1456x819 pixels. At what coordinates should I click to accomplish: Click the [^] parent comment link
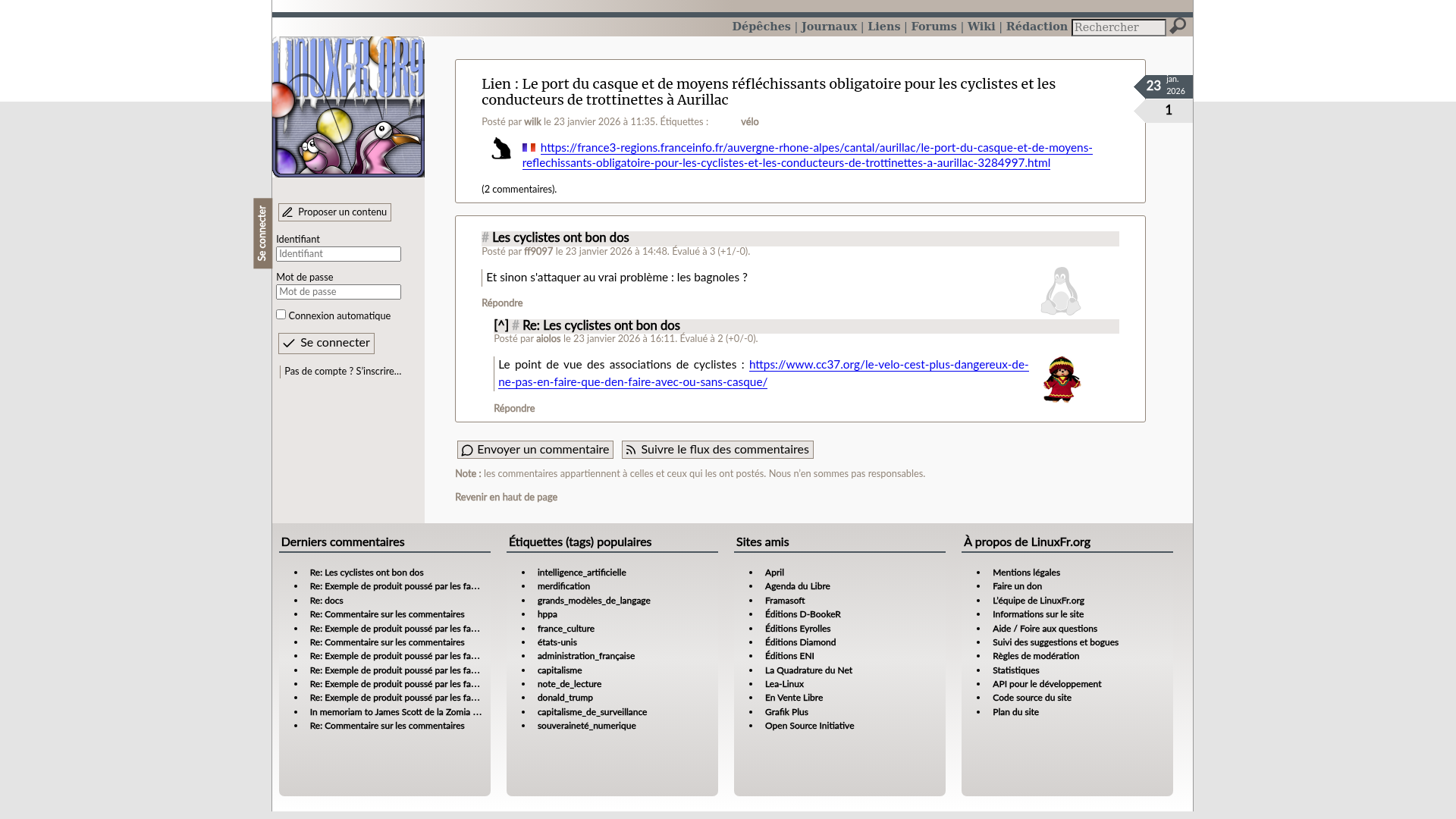tap(501, 326)
